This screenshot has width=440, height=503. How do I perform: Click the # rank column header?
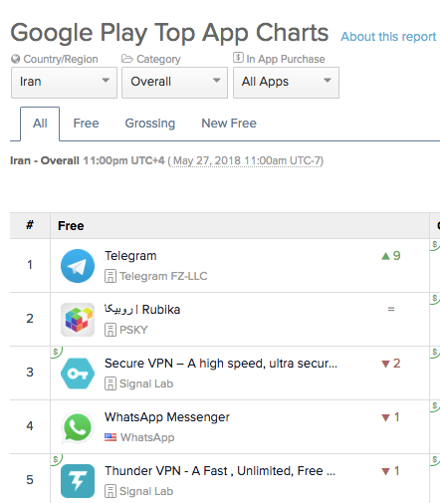30,225
